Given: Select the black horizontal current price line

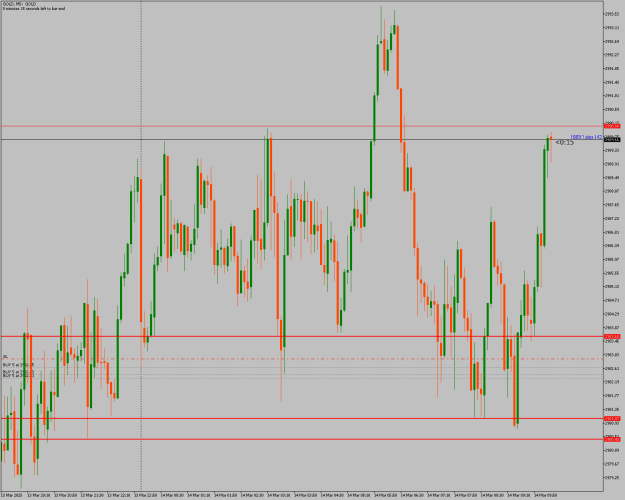Looking at the screenshot, I should [x=302, y=139].
